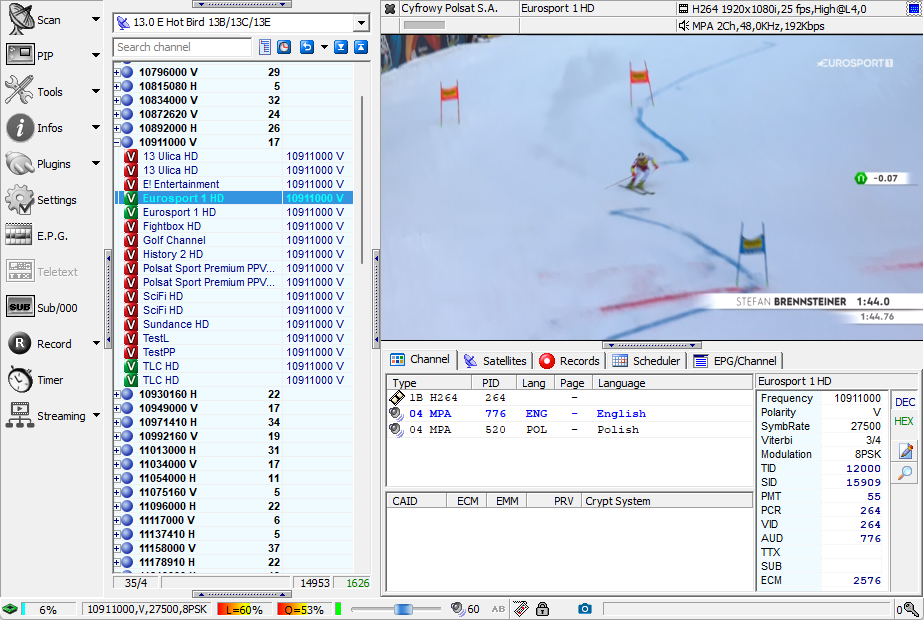Click into the Search channel field
The height and width of the screenshot is (620, 924).
(182, 47)
